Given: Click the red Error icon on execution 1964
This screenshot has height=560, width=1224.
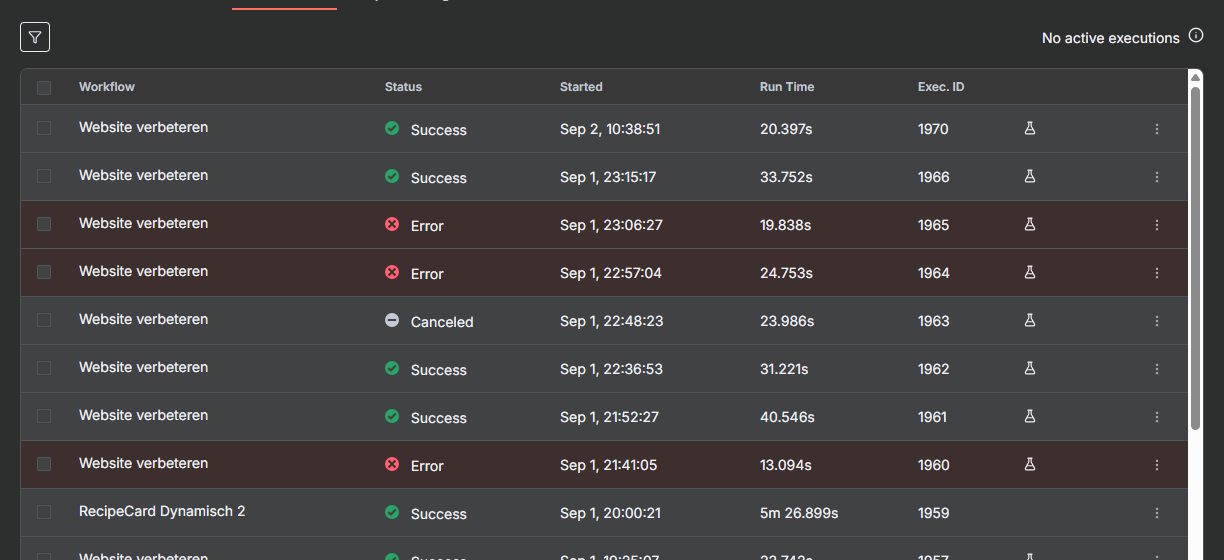Looking at the screenshot, I should (392, 273).
